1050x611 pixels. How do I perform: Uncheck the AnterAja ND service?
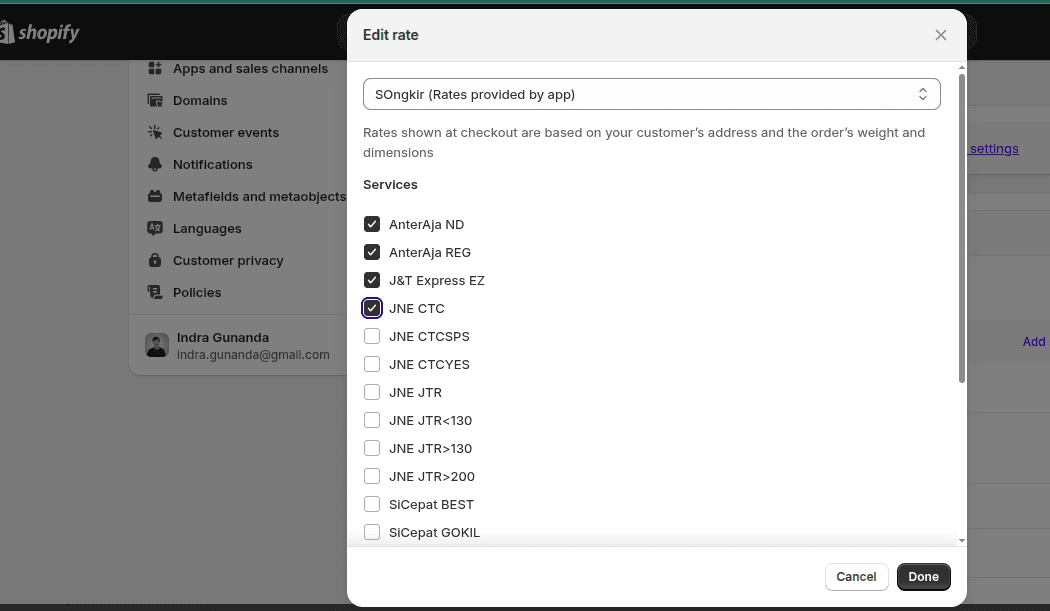[x=372, y=225]
